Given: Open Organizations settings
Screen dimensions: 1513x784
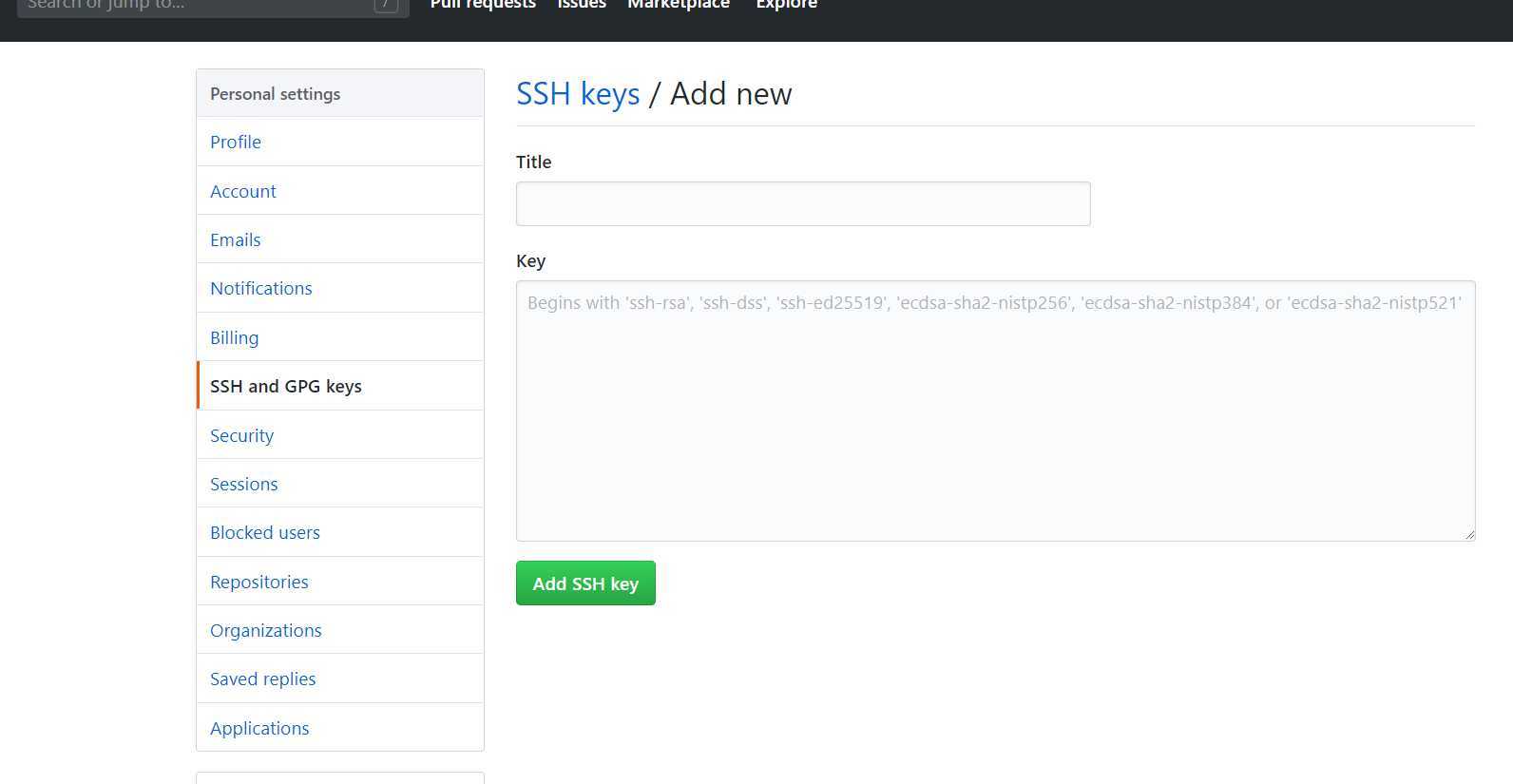Looking at the screenshot, I should [339, 630].
